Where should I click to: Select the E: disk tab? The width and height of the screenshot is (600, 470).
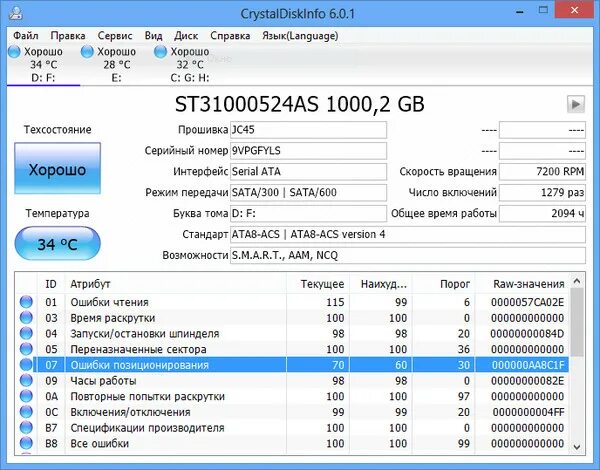(x=116, y=65)
